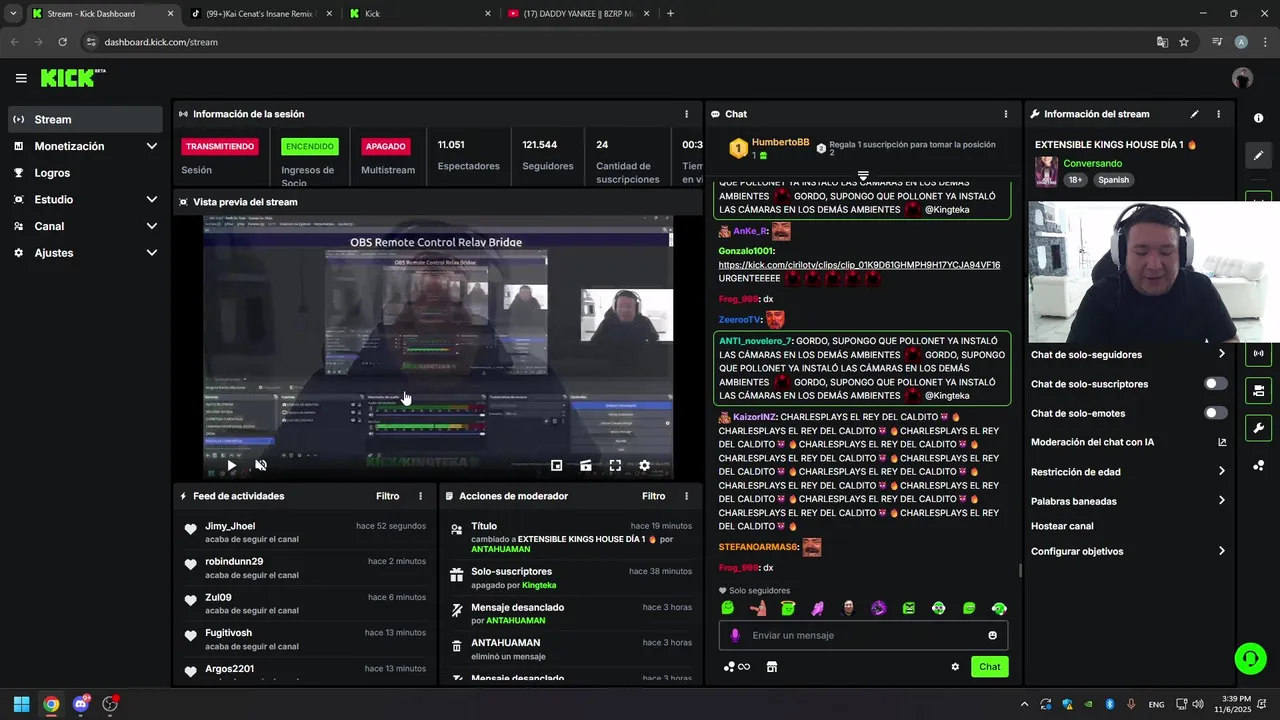Open the Filtro in Acciones de moderador
The height and width of the screenshot is (720, 1280).
653,496
